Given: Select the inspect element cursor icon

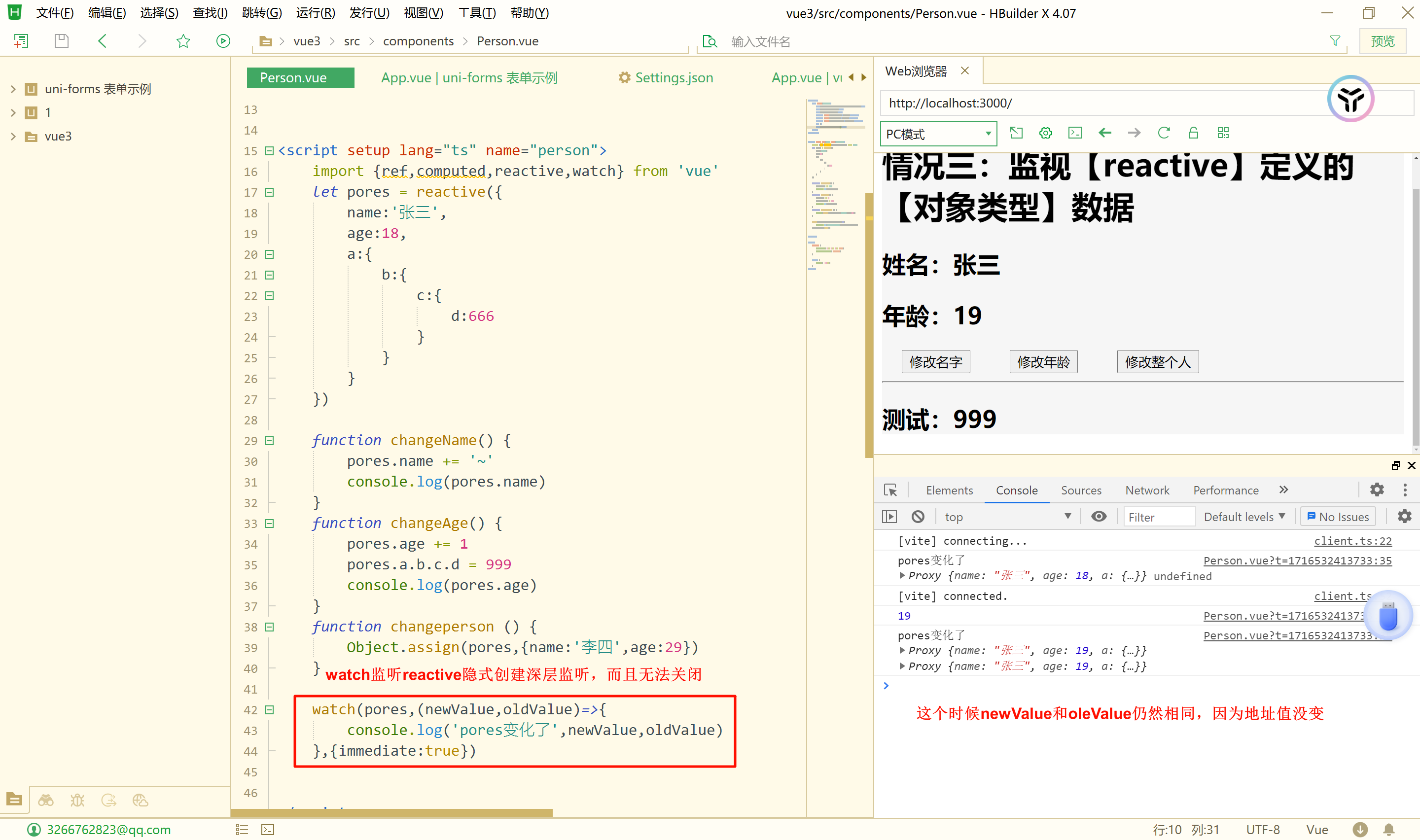Looking at the screenshot, I should [890, 490].
